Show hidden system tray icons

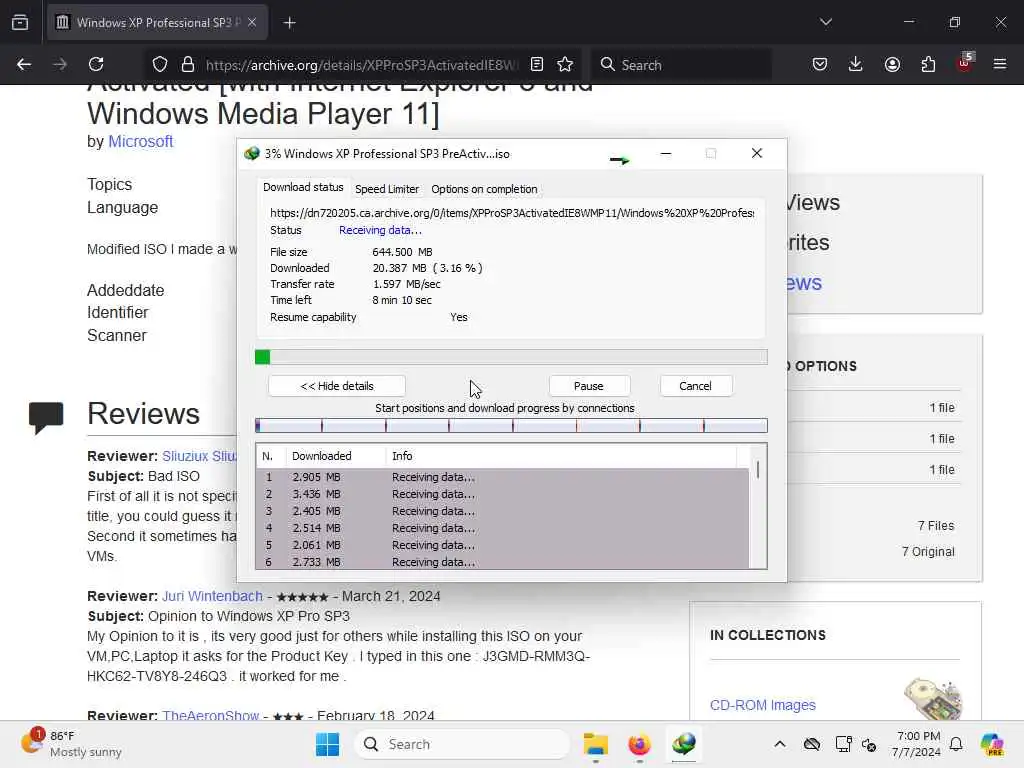[x=780, y=744]
